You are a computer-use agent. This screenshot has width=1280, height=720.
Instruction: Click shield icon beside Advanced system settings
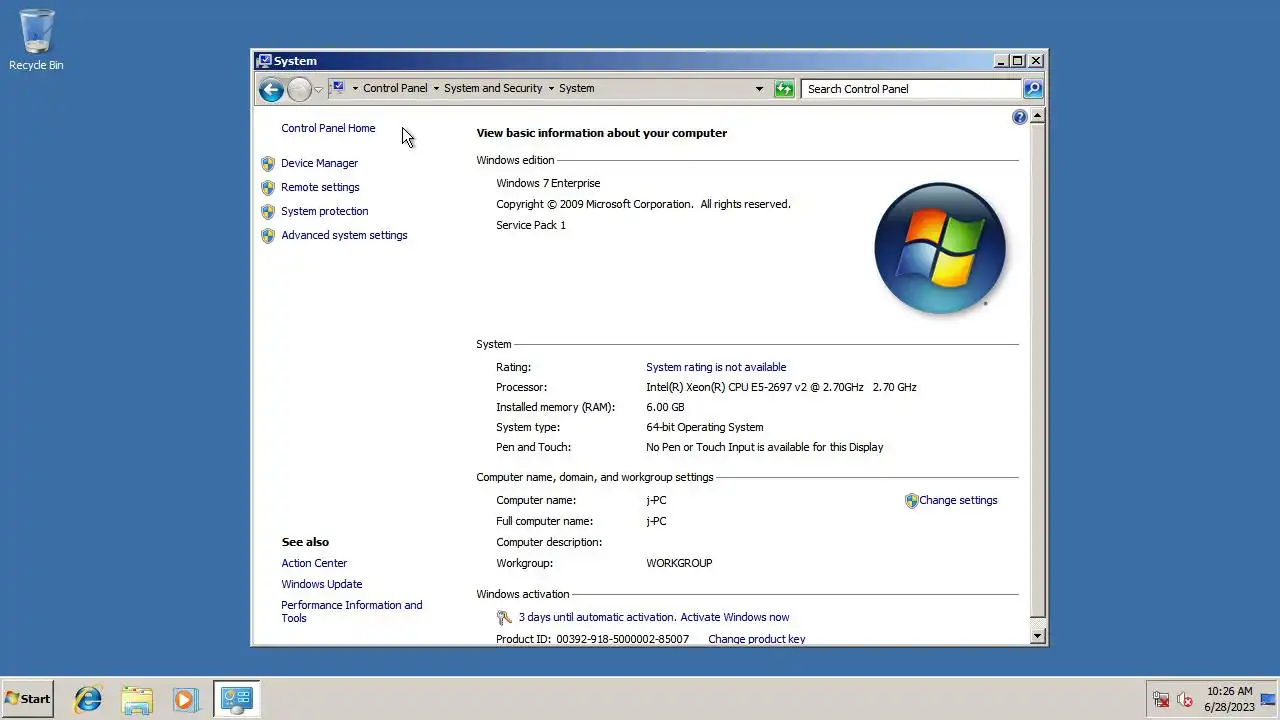coord(268,235)
